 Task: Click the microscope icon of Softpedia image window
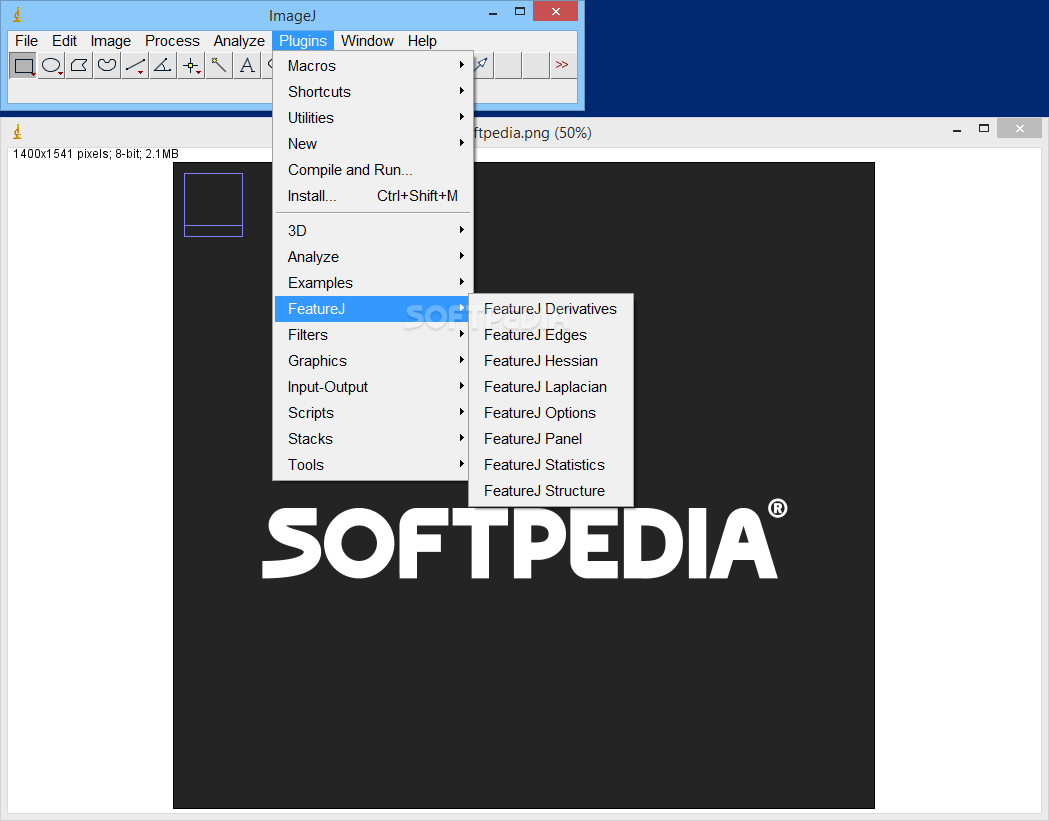[17, 132]
